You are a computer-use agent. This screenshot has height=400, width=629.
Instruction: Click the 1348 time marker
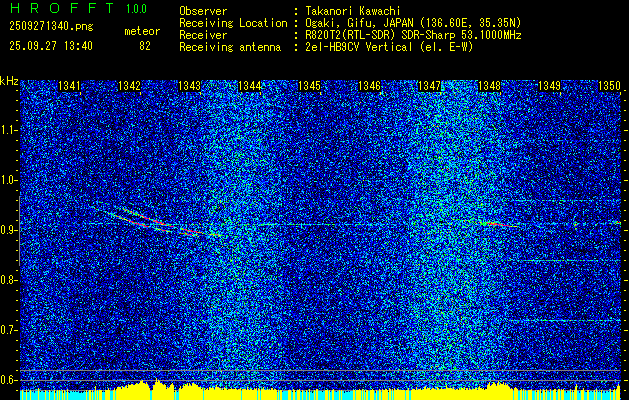(489, 85)
